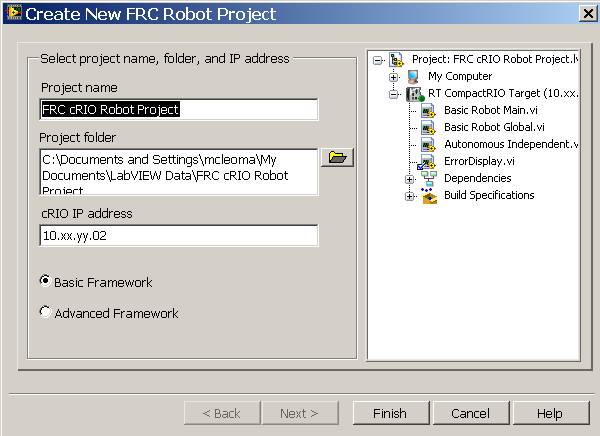
Task: Select the Basic Framework radio button
Action: [45, 281]
